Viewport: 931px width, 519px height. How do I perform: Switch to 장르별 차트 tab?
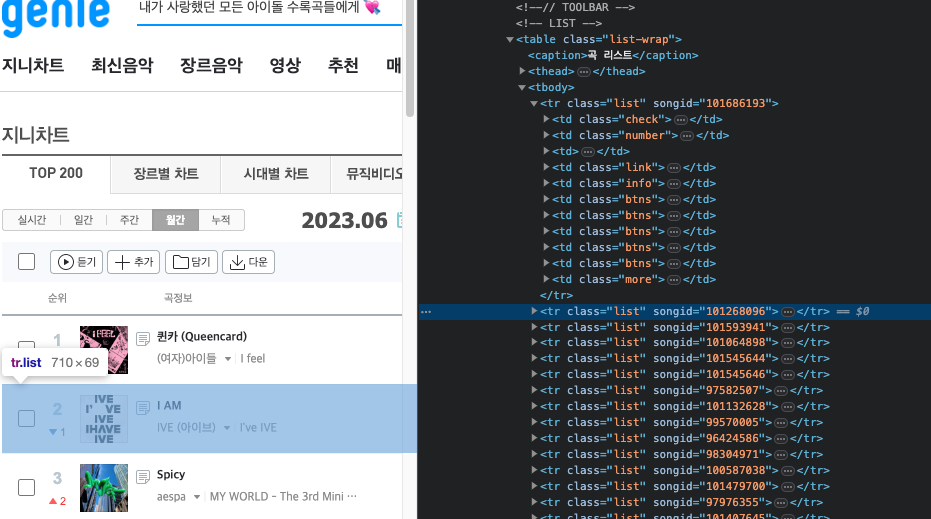point(166,174)
